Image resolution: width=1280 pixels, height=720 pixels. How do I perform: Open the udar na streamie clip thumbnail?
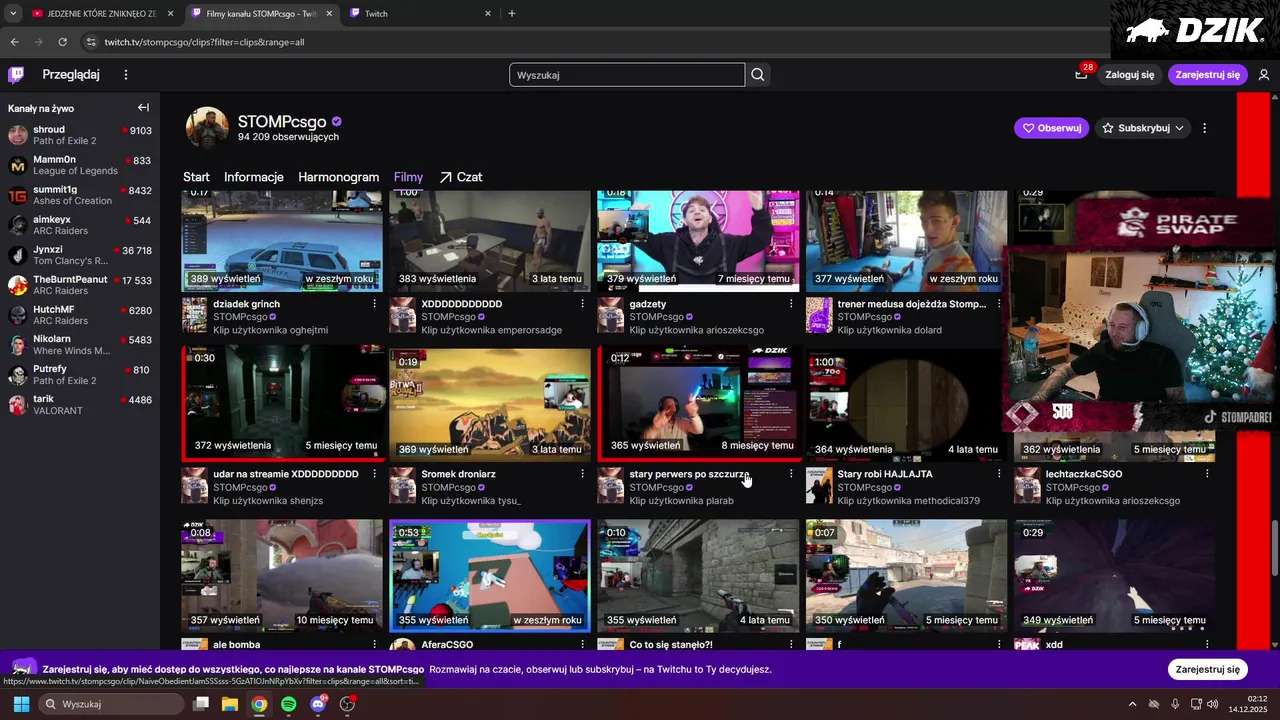tap(282, 403)
